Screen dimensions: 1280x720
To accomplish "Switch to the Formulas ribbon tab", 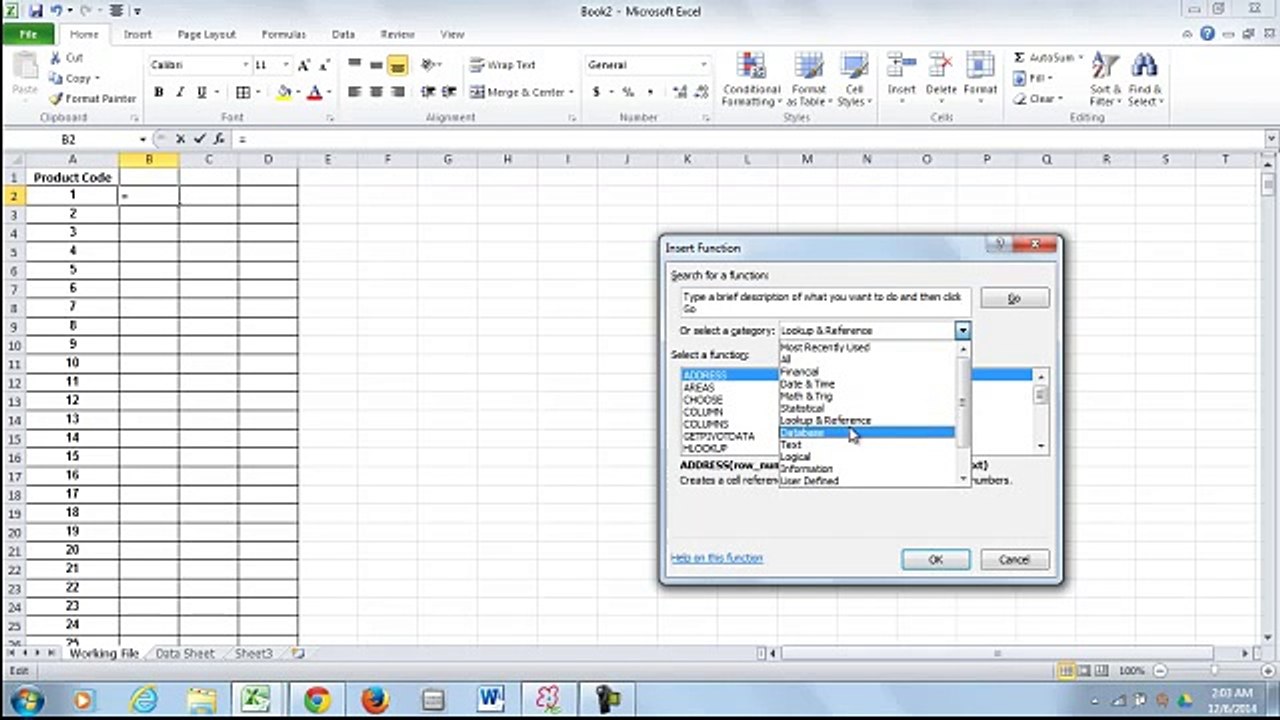I will (x=283, y=34).
